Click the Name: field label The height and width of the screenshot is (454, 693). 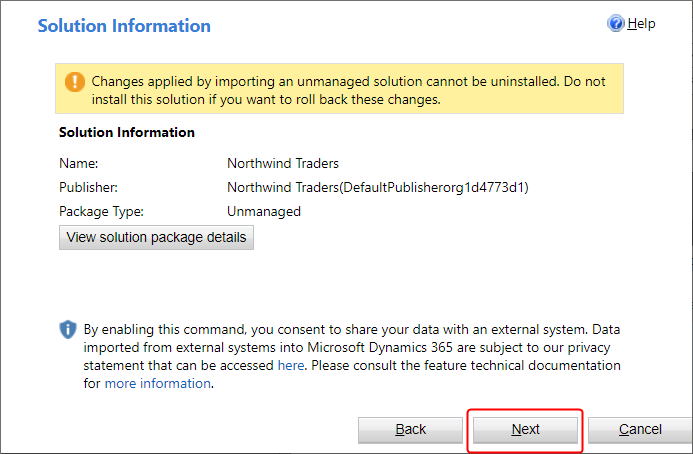(x=79, y=164)
